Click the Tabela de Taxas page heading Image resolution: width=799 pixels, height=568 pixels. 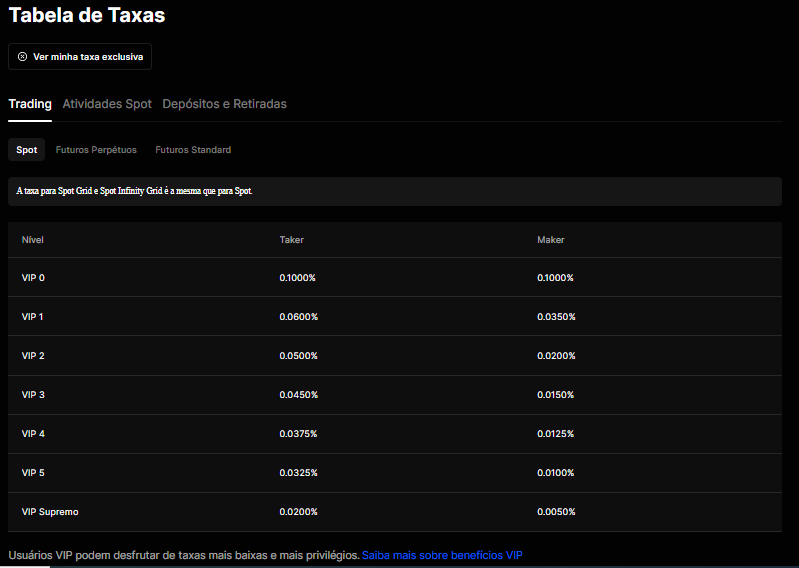tap(87, 15)
